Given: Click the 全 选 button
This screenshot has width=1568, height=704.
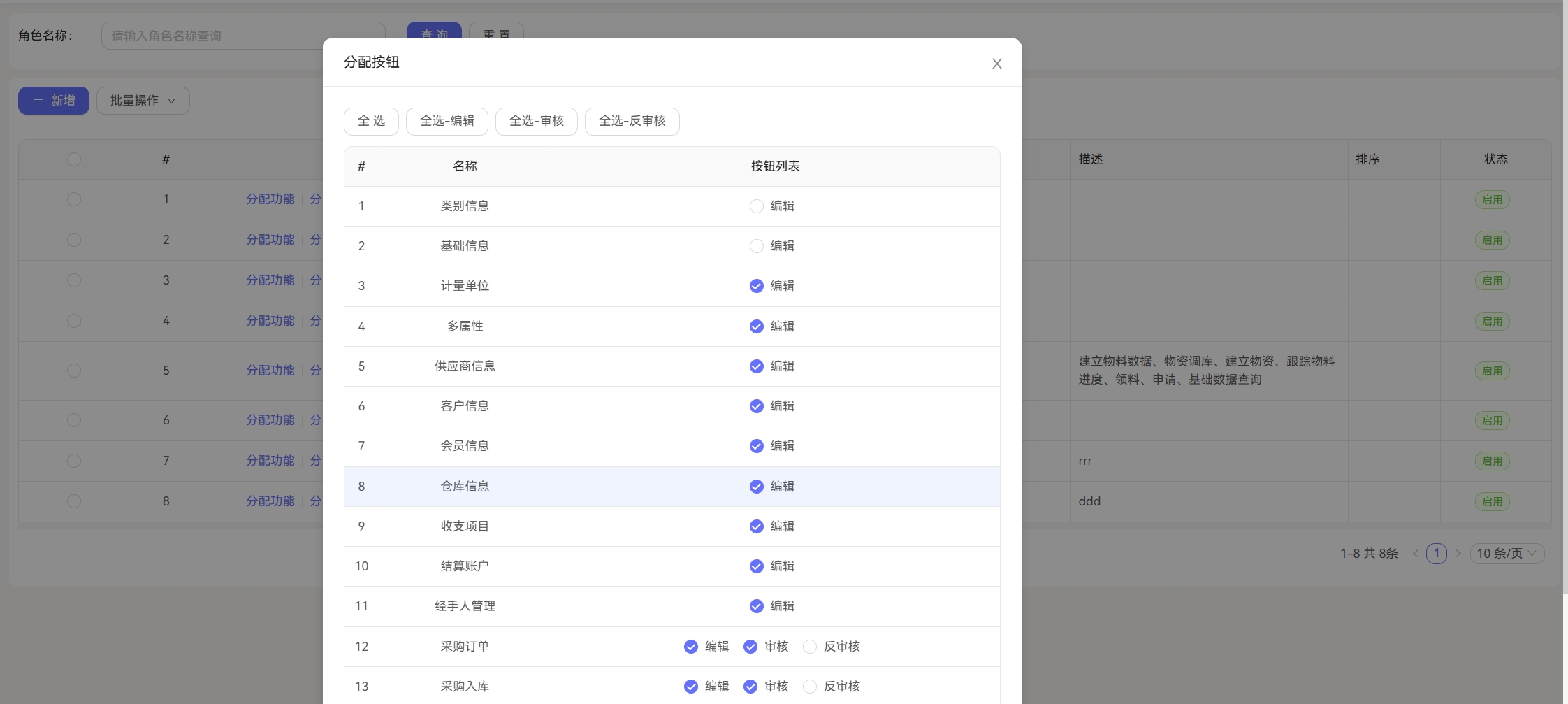Looking at the screenshot, I should coord(371,121).
